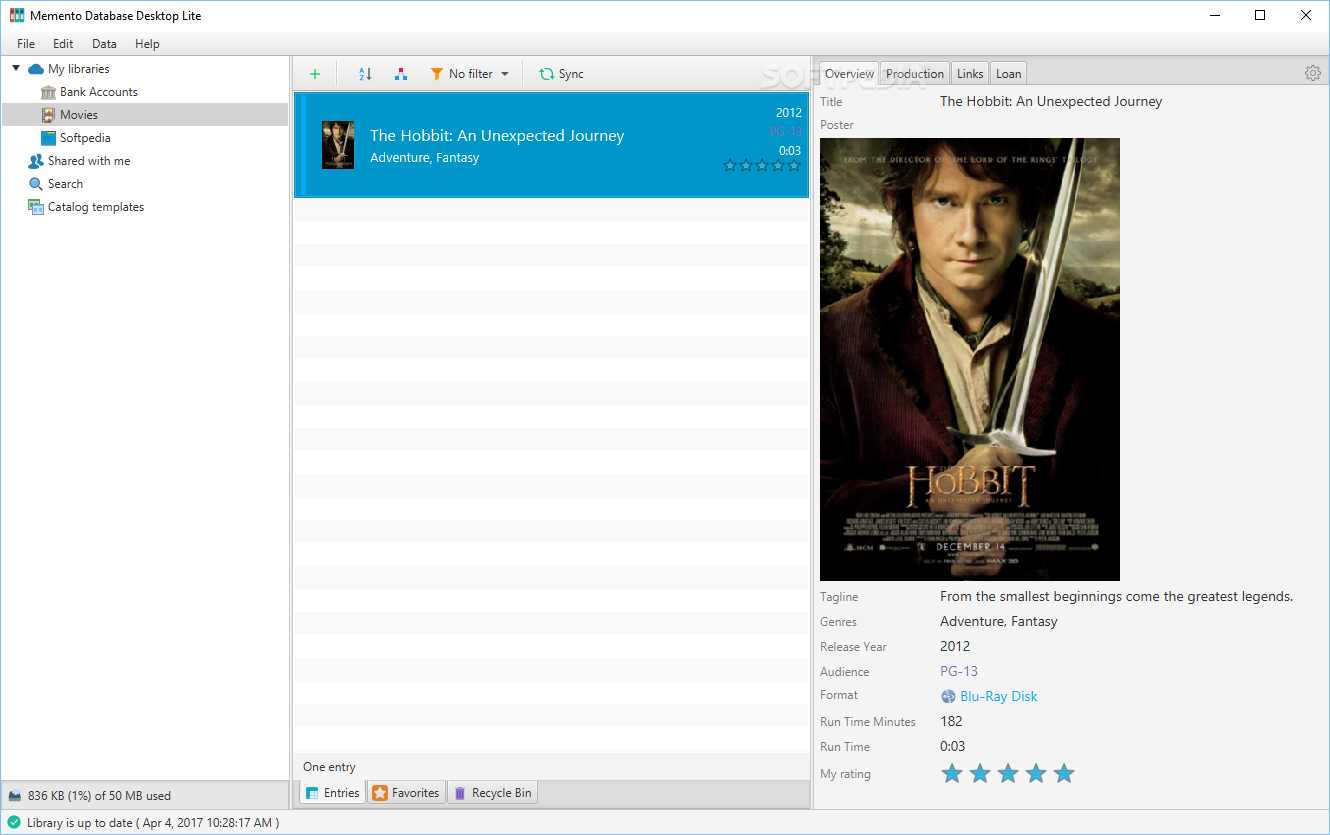The image size is (1330, 835).
Task: Click the Release Year value 2012 in details
Action: click(955, 647)
